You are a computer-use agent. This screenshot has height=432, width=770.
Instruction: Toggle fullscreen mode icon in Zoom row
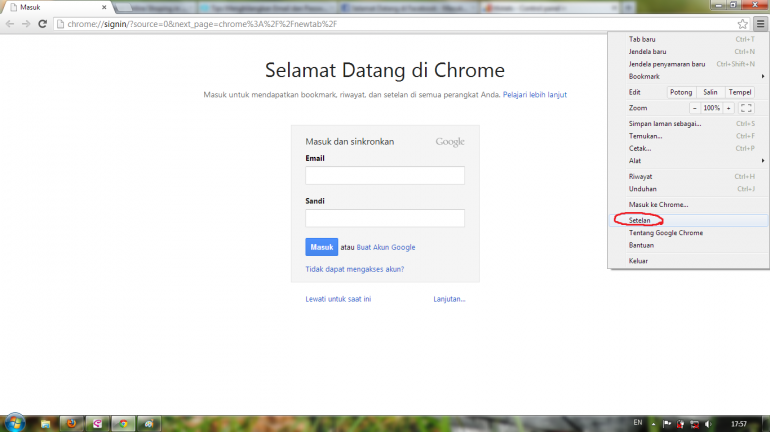click(x=746, y=108)
